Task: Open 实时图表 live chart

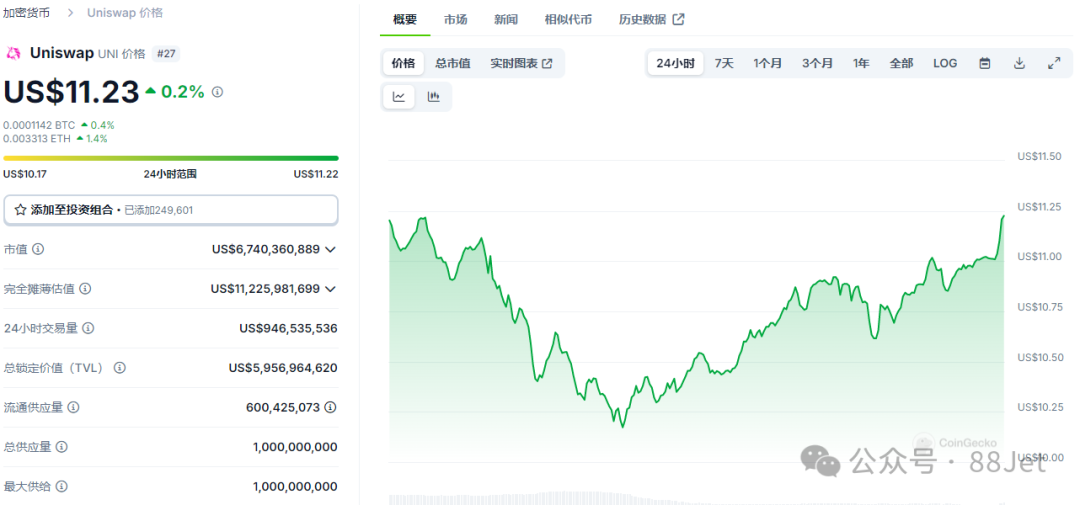Action: click(x=521, y=63)
